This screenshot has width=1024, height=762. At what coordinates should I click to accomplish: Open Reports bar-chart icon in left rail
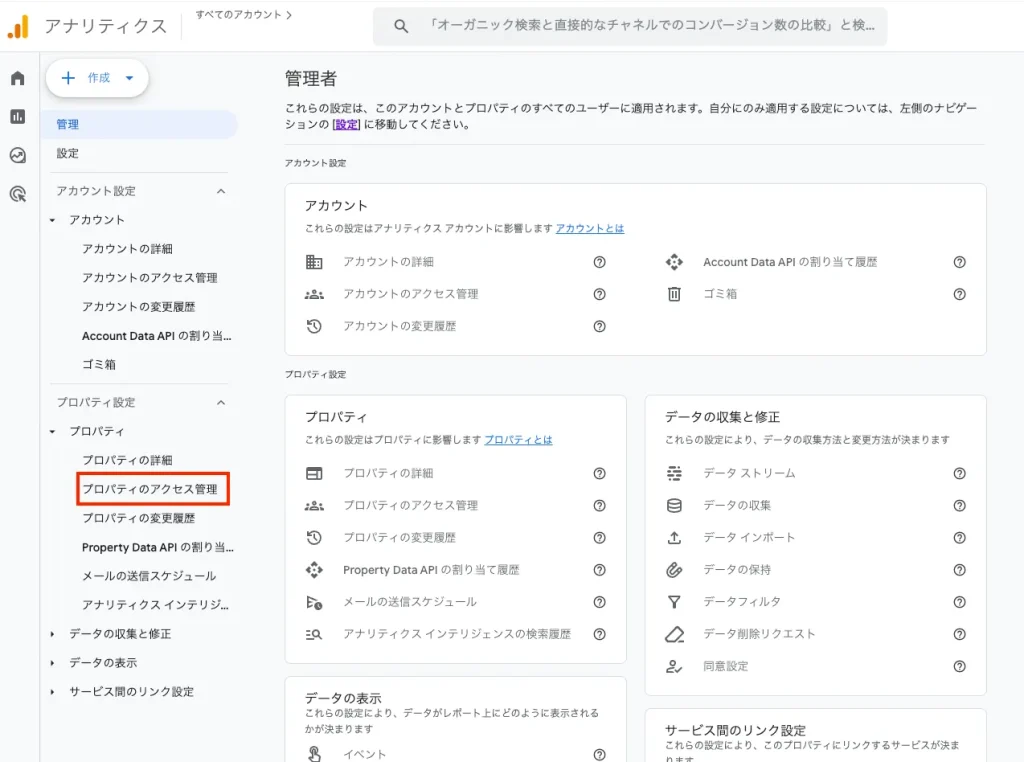pyautogui.click(x=18, y=117)
